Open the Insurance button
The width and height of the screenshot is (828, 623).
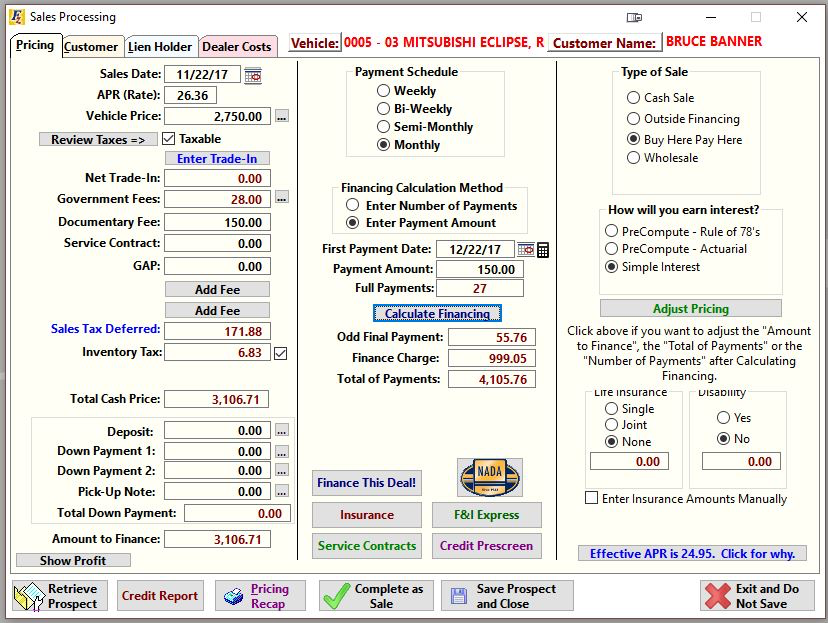pos(366,515)
